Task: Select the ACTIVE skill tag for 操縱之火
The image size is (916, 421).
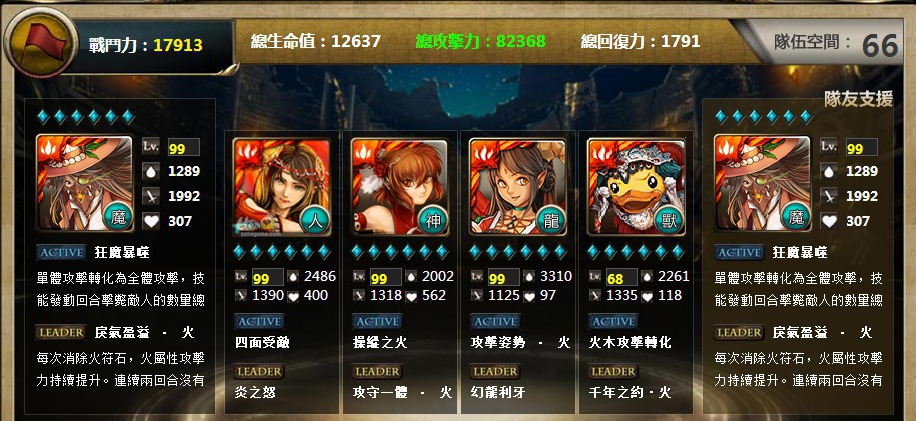Action: point(377,321)
